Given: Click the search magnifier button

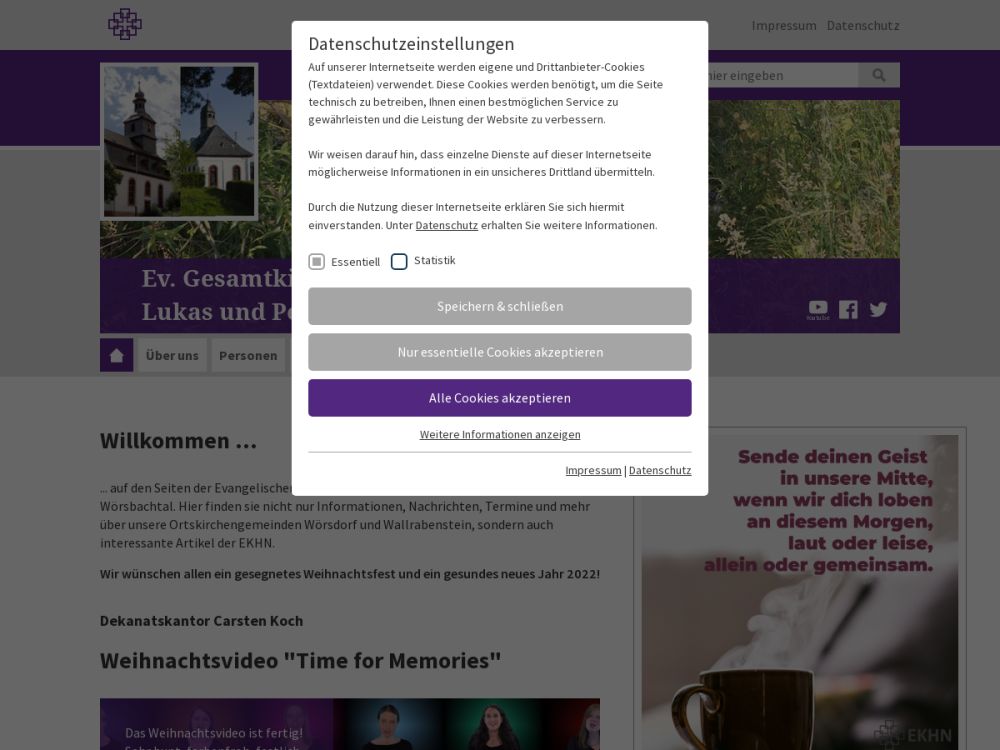Looking at the screenshot, I should (x=879, y=75).
